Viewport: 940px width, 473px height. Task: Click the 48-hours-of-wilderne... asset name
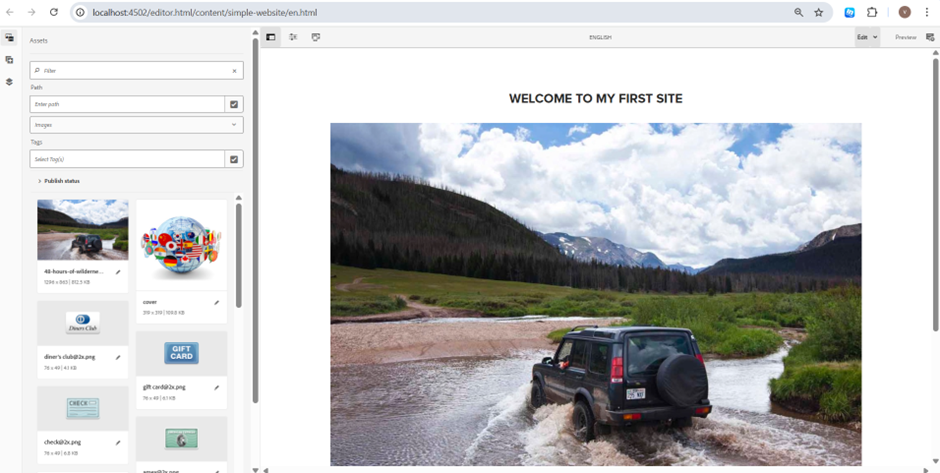pos(73,271)
